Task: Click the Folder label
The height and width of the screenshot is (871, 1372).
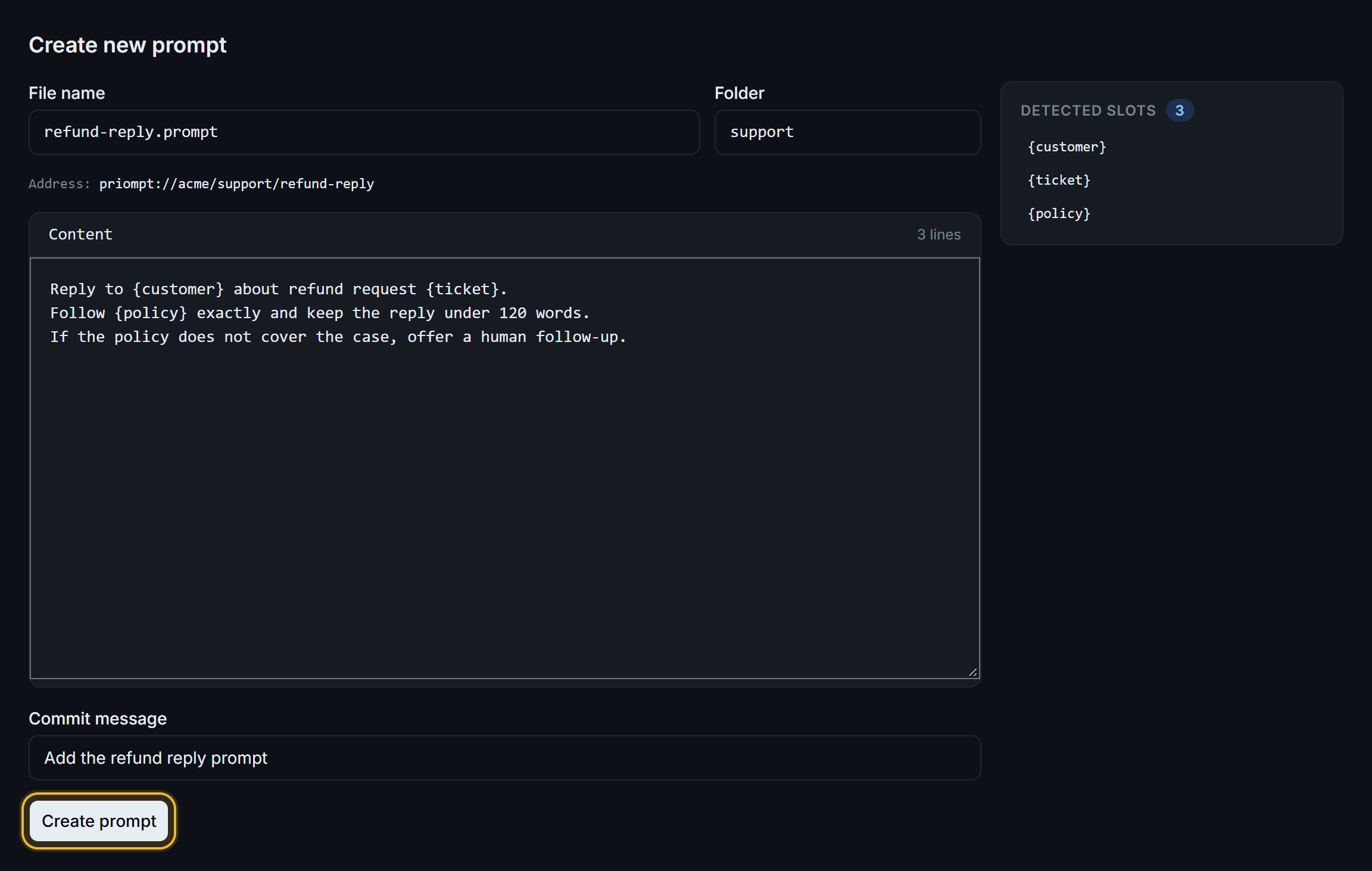Action: click(739, 94)
